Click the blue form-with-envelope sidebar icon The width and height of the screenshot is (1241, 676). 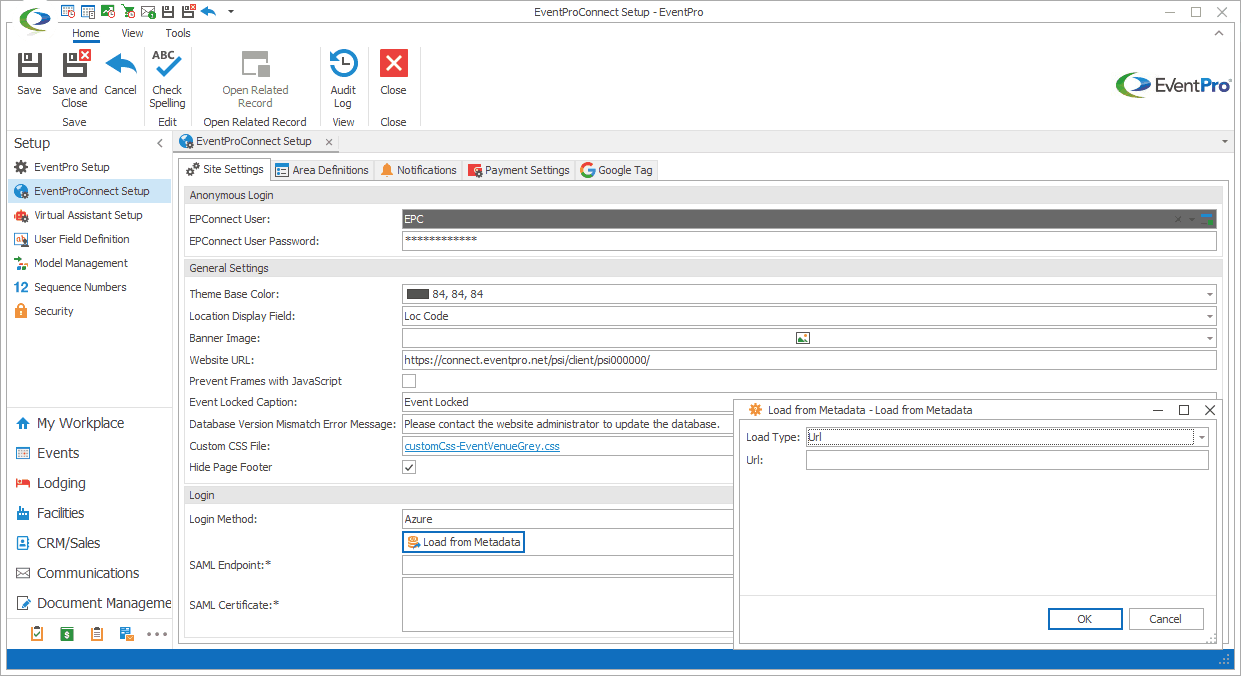(127, 633)
